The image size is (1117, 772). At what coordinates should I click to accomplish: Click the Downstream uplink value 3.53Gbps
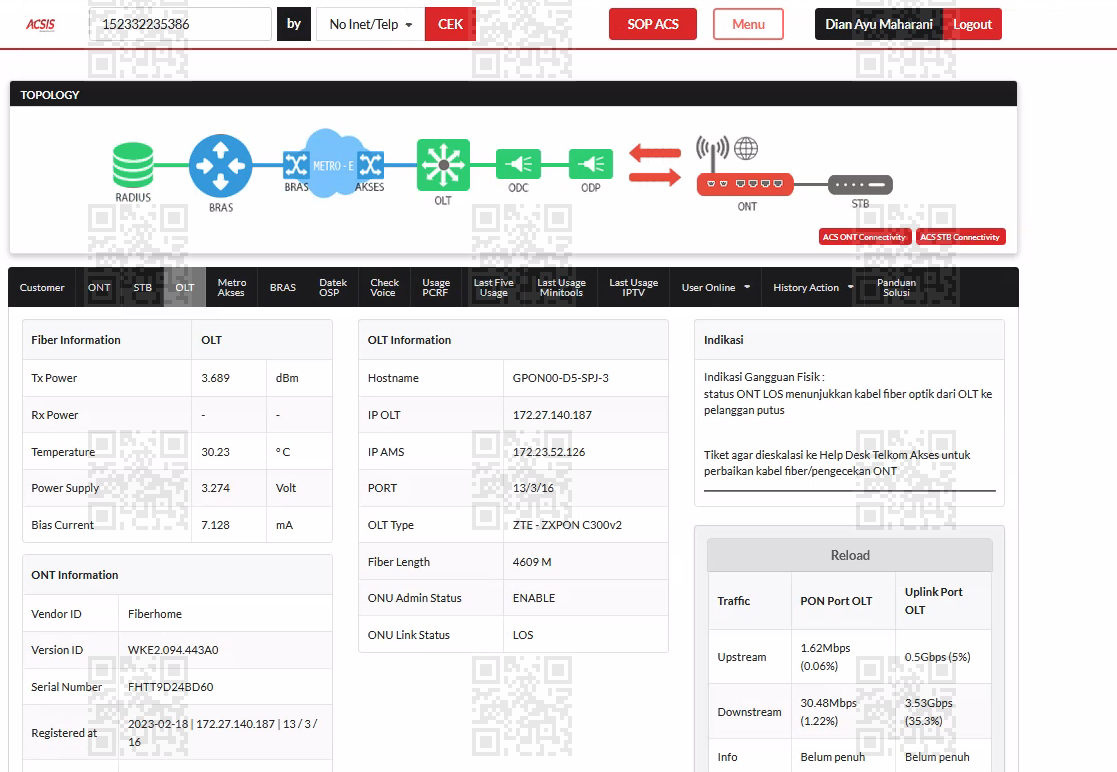928,703
